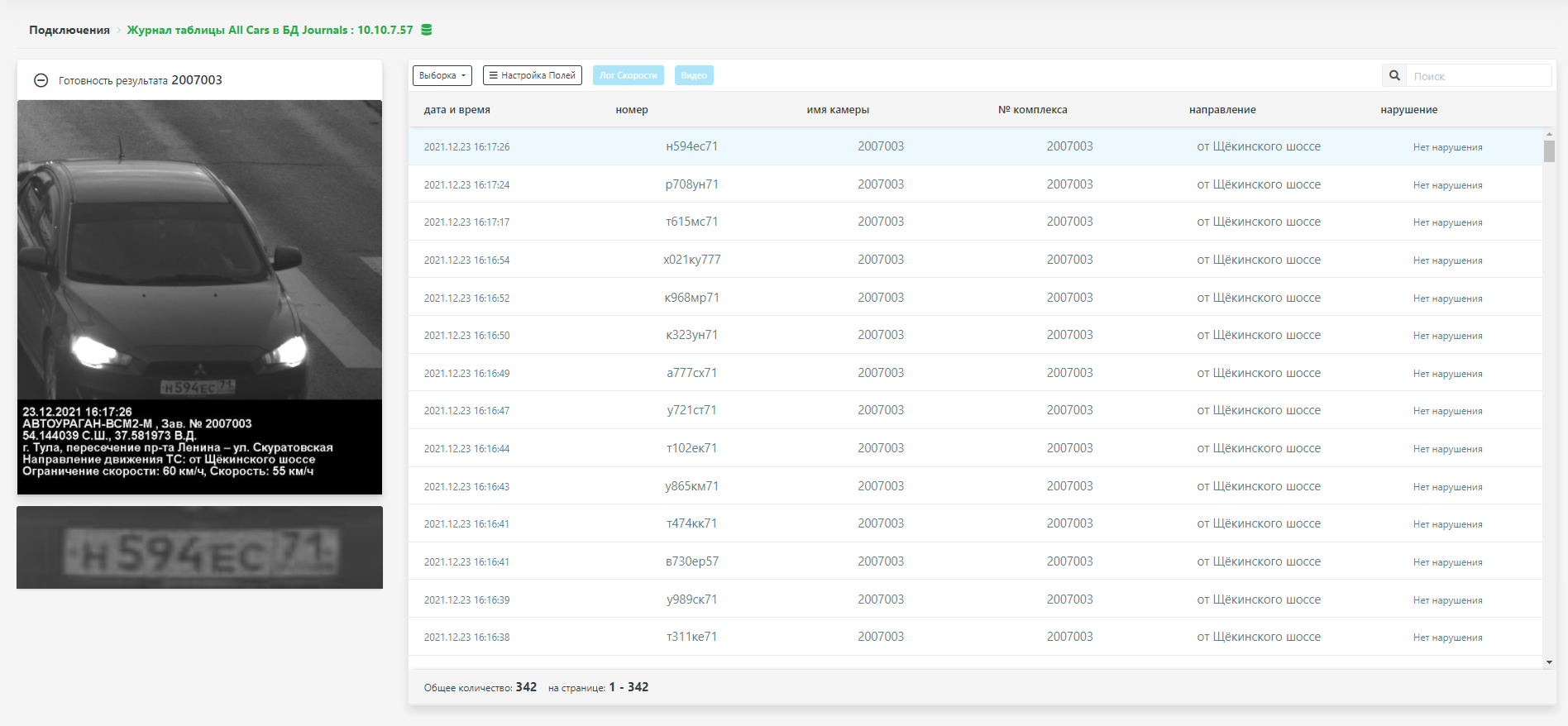Viewport: 1568px width, 726px height.
Task: Click the scrollbar up arrow in table
Action: click(x=1549, y=134)
